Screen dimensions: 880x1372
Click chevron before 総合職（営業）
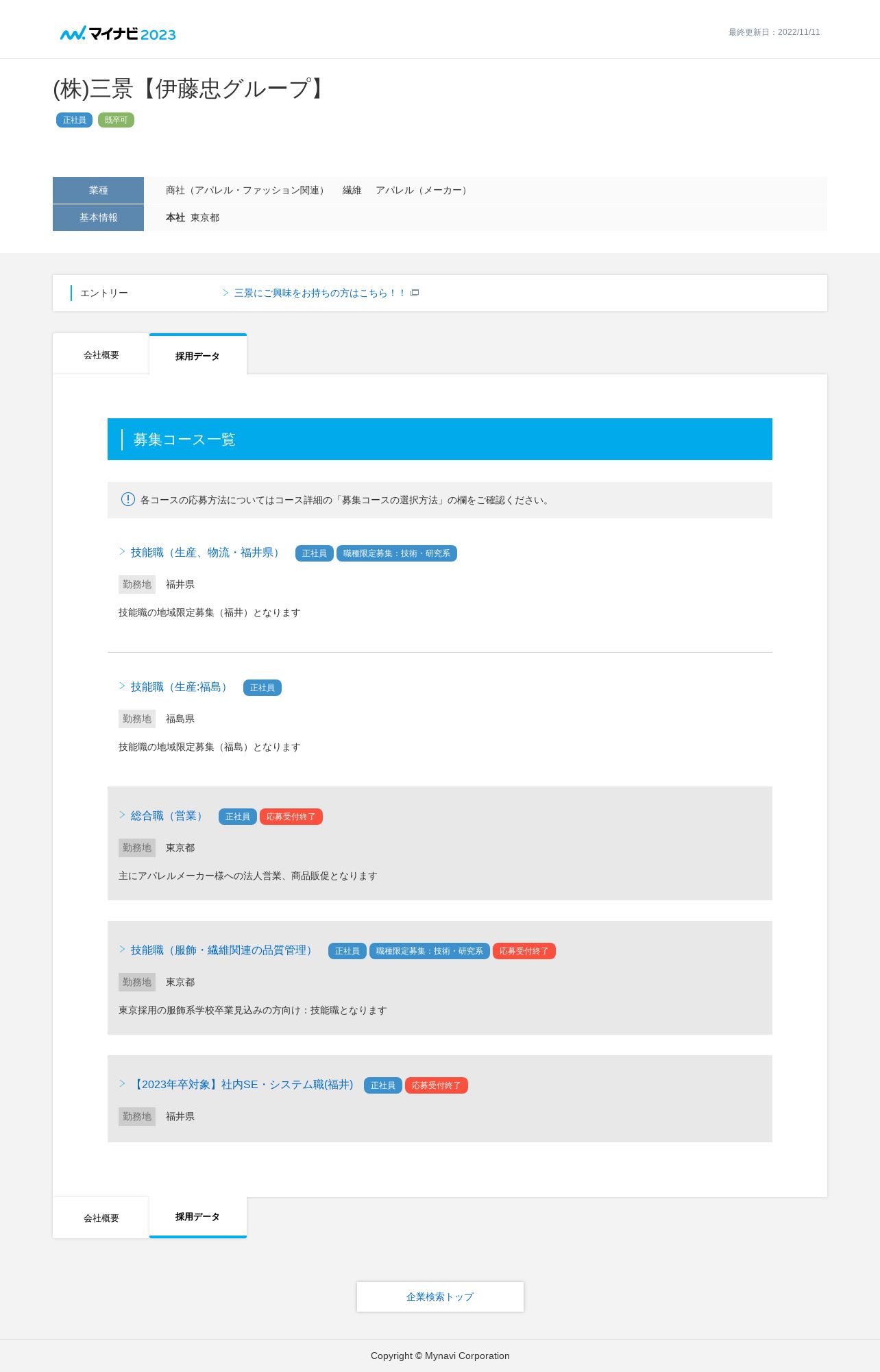click(122, 815)
